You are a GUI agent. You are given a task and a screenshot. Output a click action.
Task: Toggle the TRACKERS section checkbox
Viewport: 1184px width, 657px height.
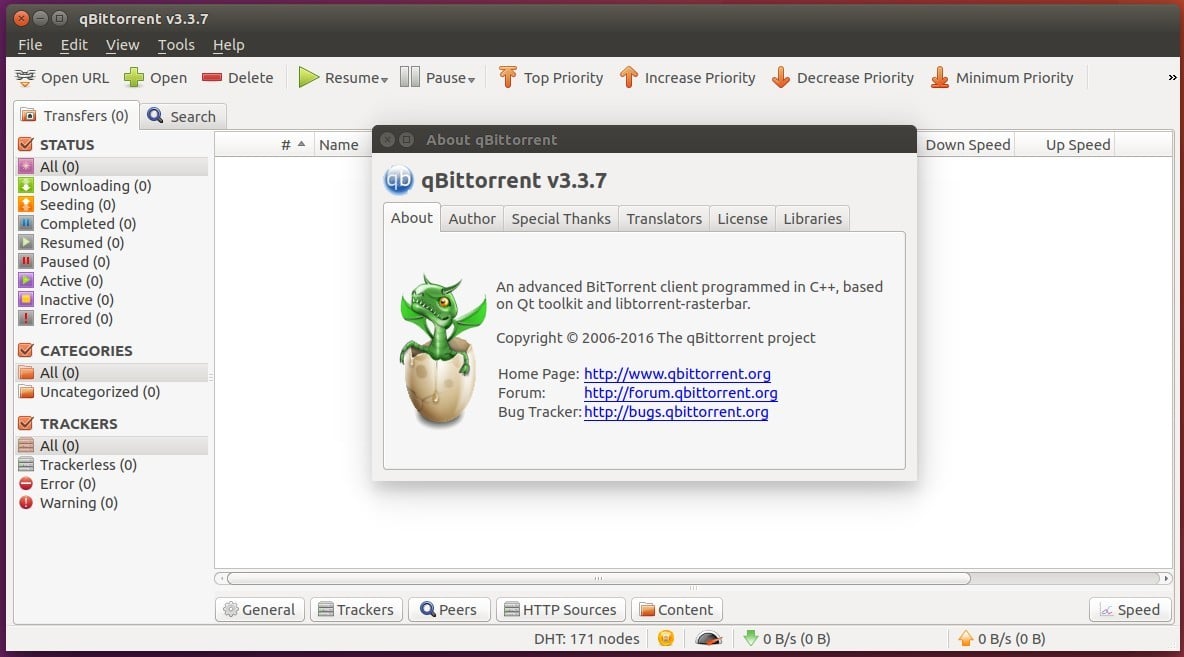26,423
